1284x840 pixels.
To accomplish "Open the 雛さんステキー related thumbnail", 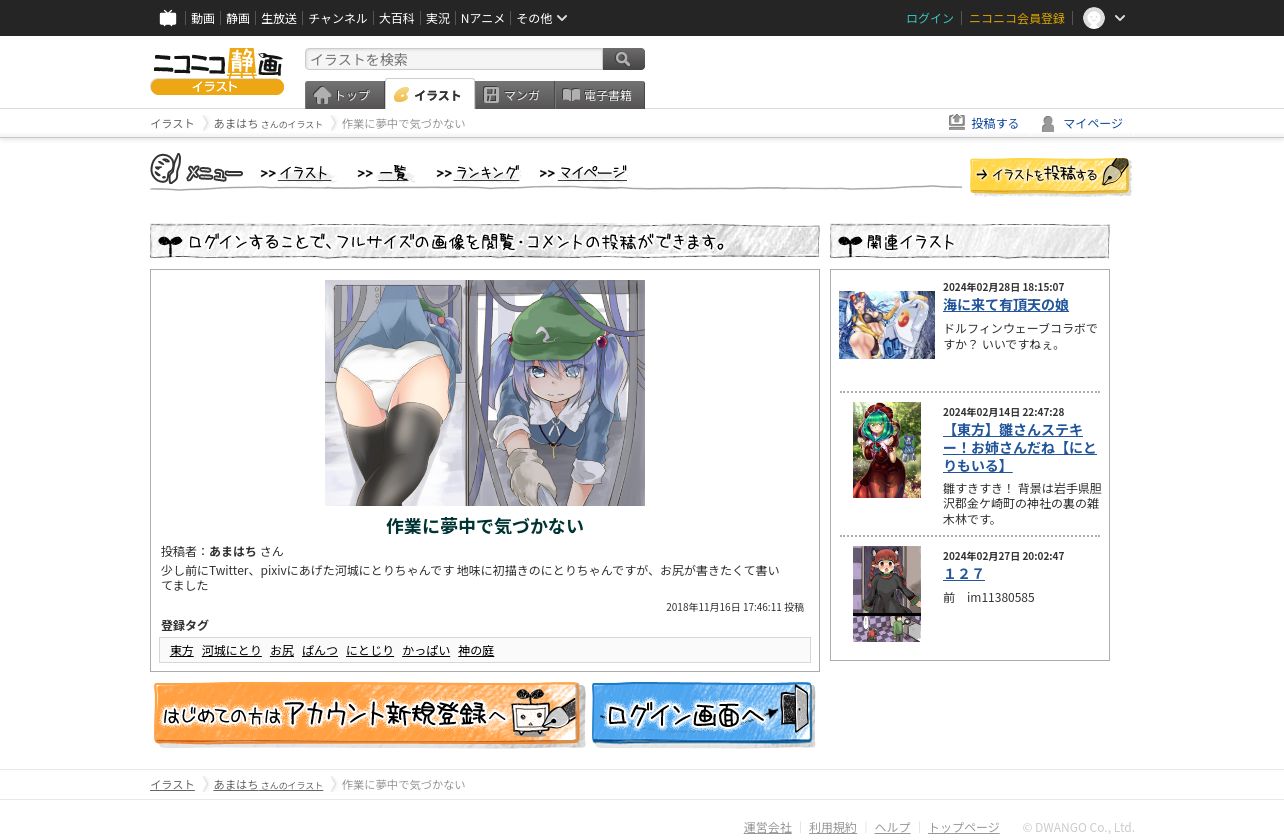I will 887,450.
